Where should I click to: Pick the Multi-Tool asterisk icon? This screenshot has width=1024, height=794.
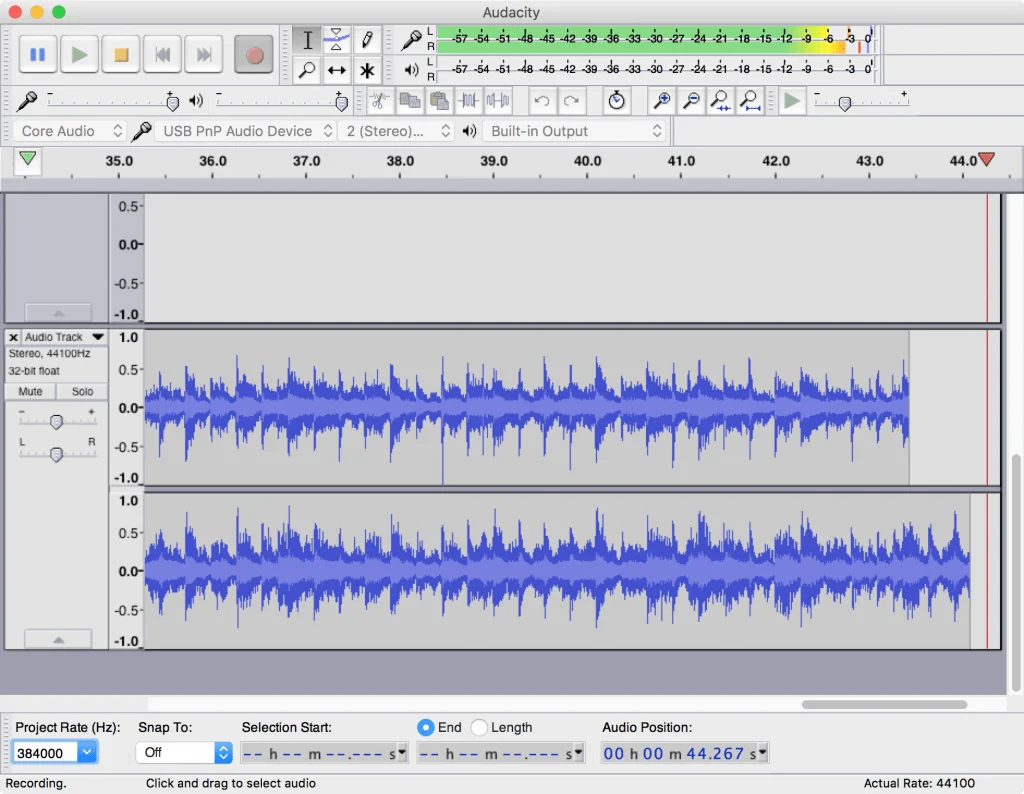(x=367, y=71)
